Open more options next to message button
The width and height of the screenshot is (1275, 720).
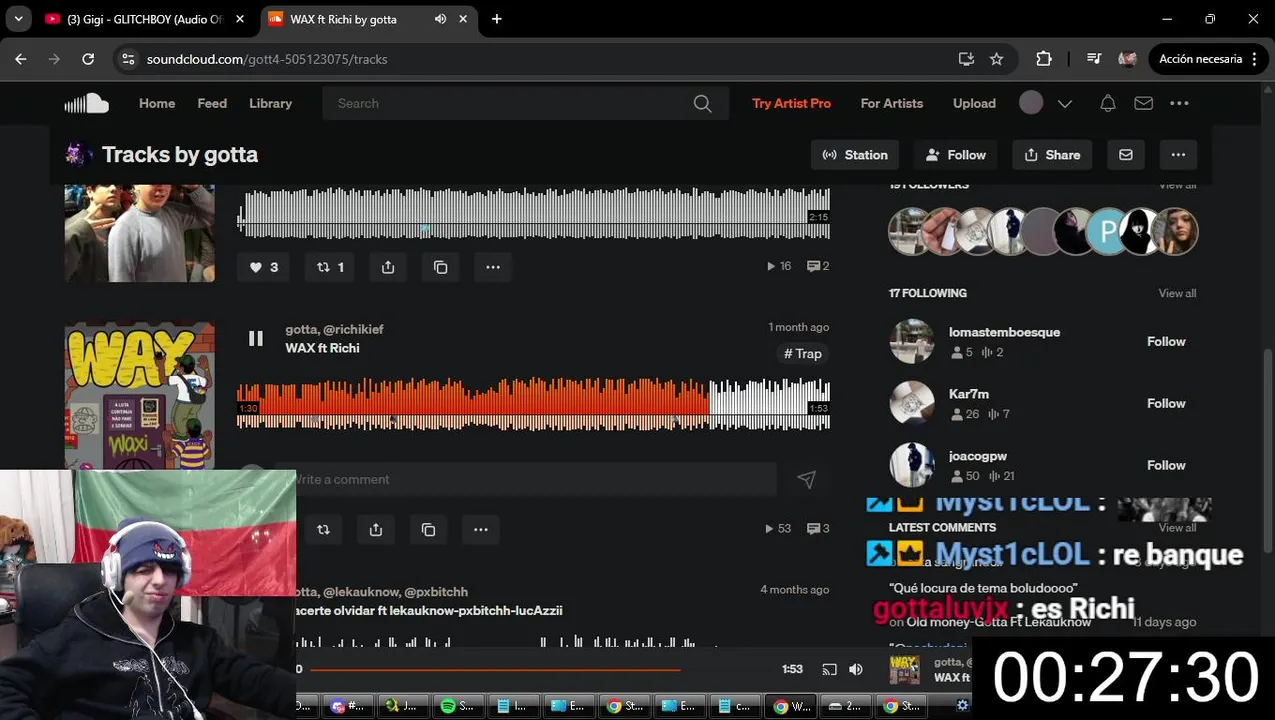[x=1178, y=155]
